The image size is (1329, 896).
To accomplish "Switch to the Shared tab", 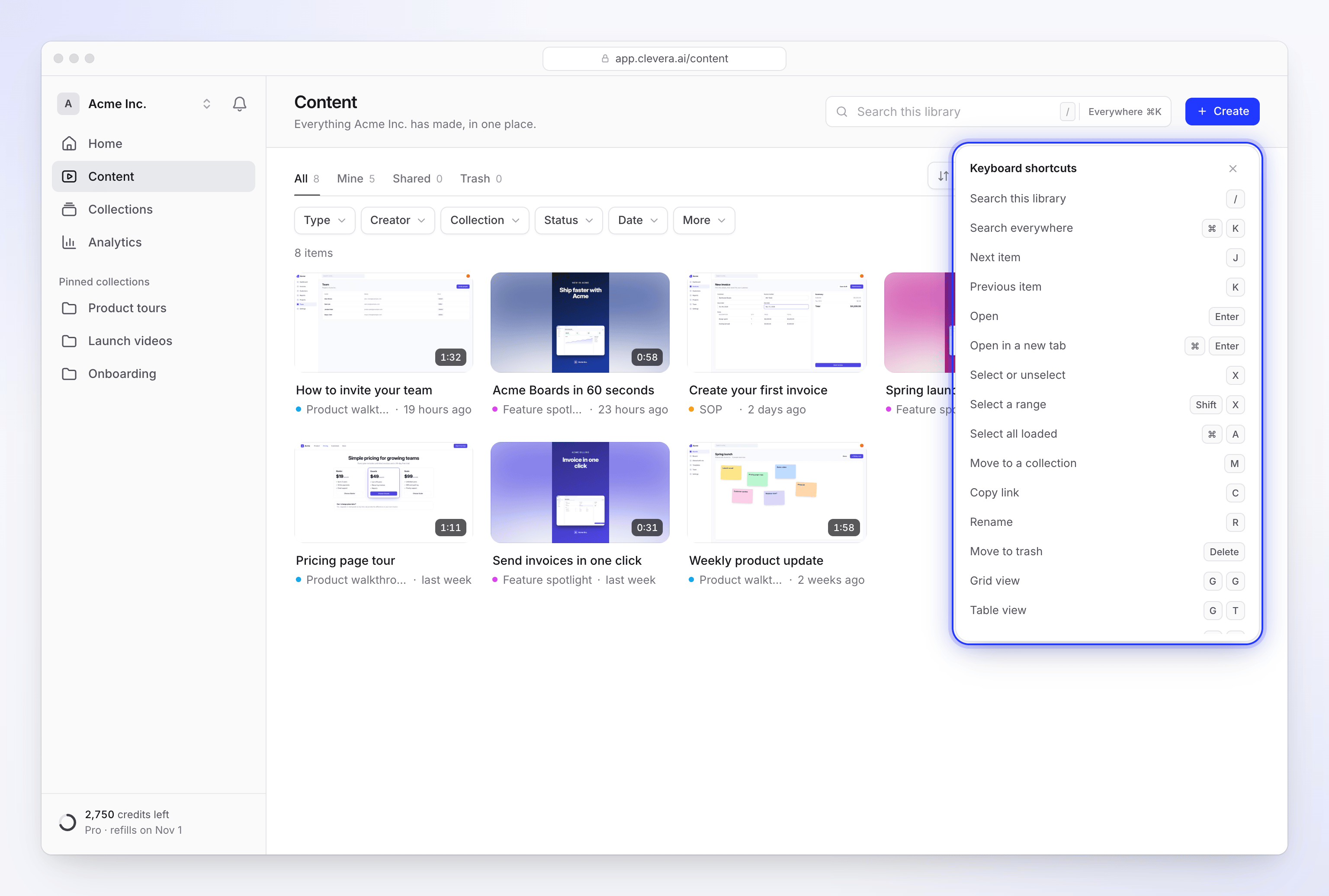I will (417, 179).
